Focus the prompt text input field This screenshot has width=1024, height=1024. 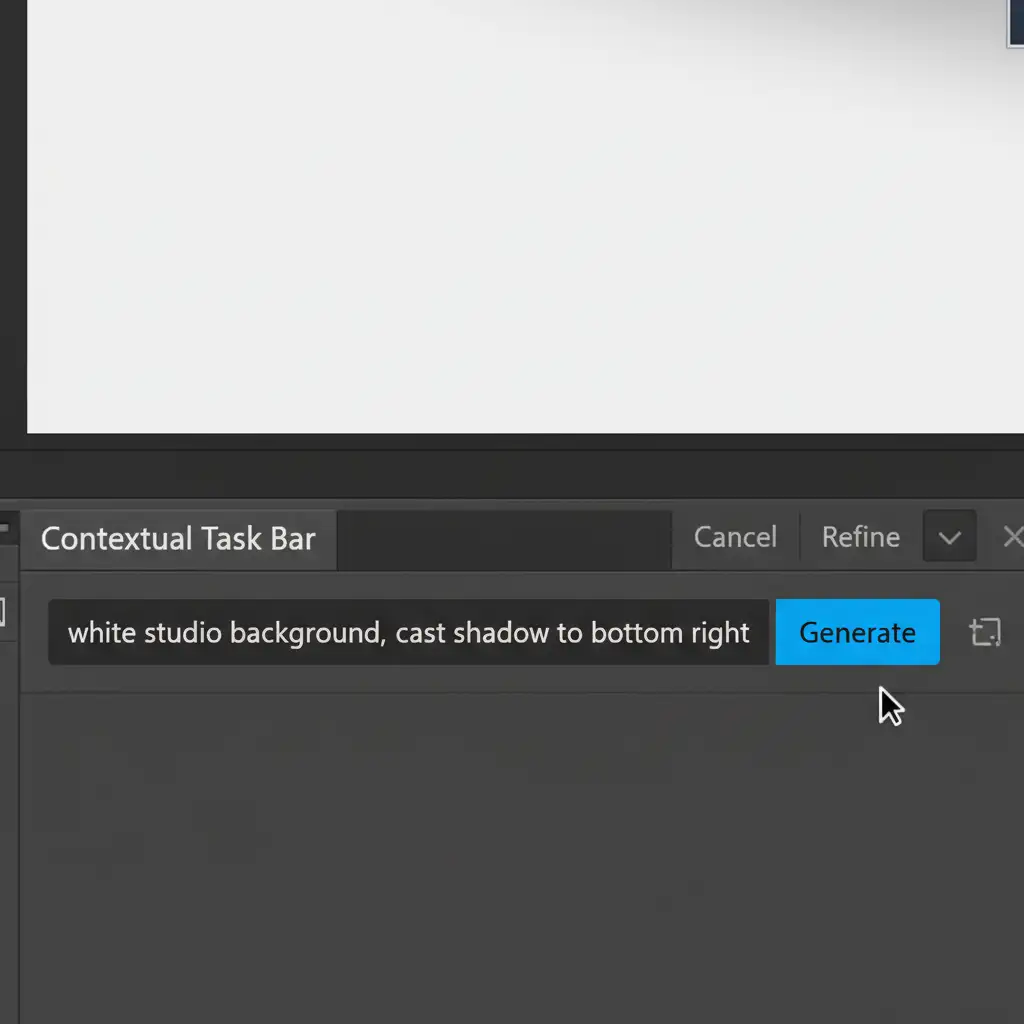408,632
